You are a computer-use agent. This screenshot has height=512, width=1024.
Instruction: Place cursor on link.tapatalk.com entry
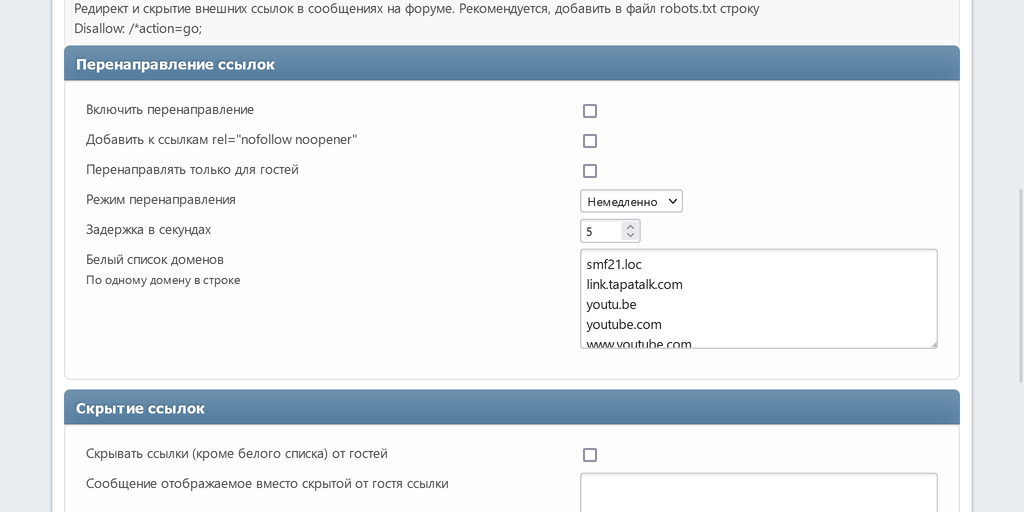[x=634, y=285]
